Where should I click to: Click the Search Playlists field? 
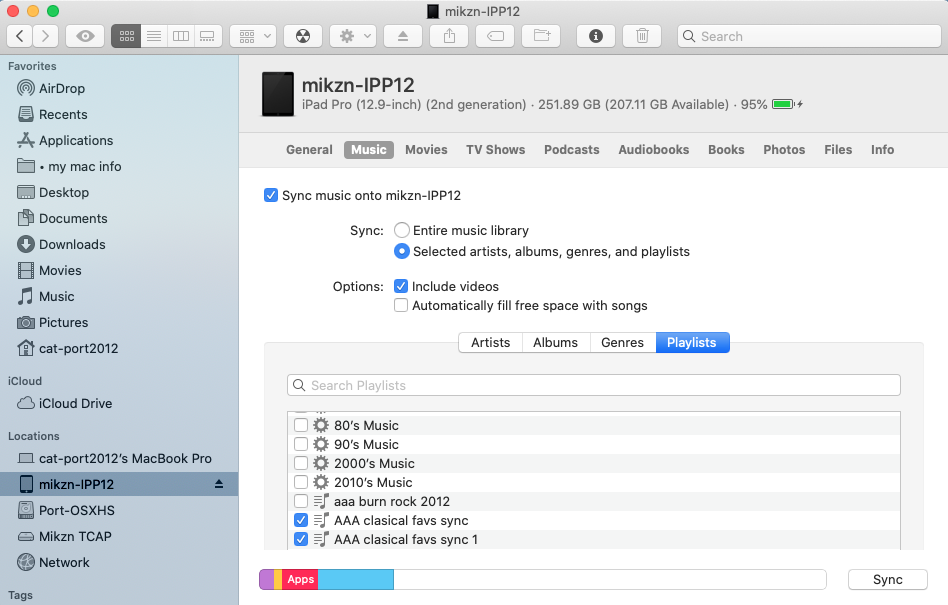(x=594, y=386)
